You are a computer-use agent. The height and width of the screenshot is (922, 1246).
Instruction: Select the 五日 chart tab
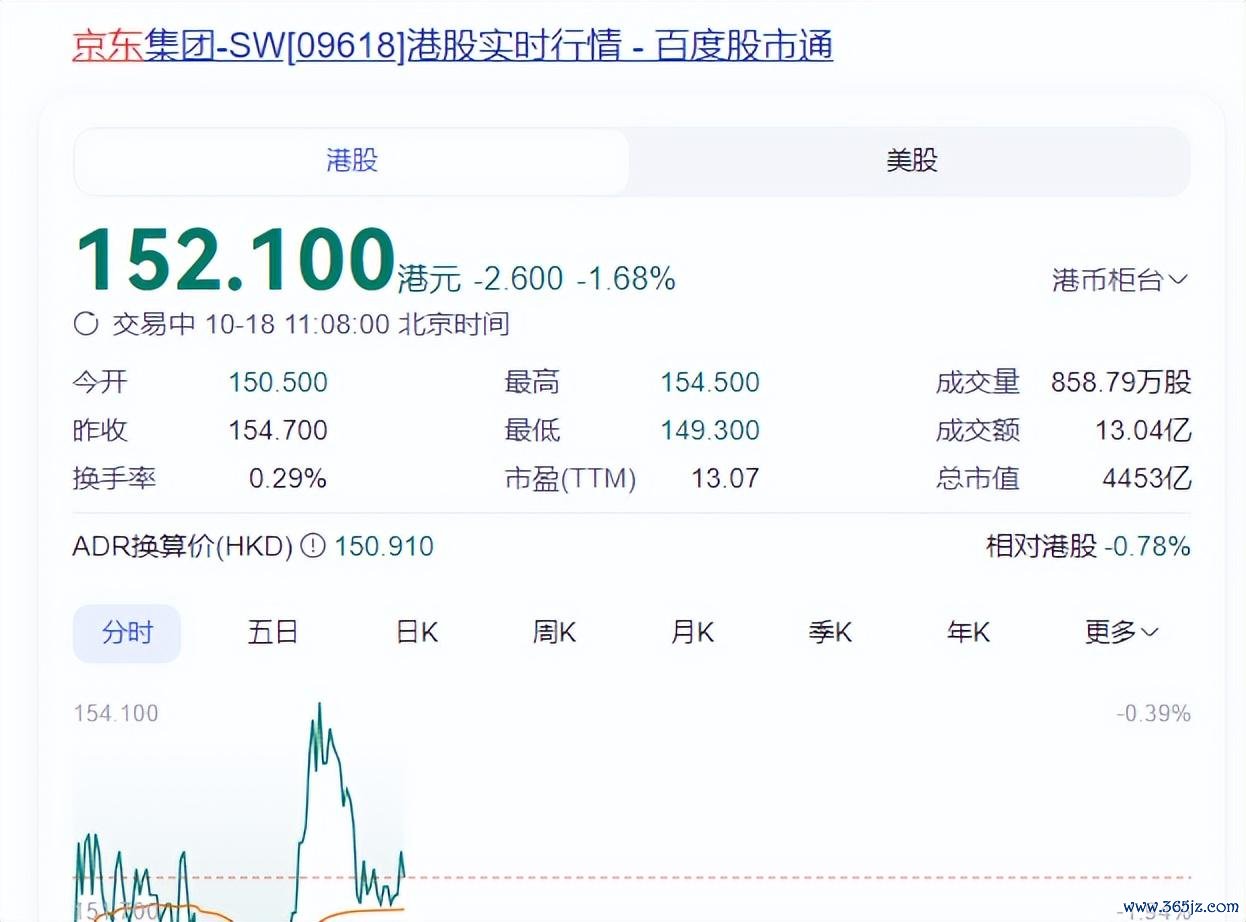pos(273,632)
